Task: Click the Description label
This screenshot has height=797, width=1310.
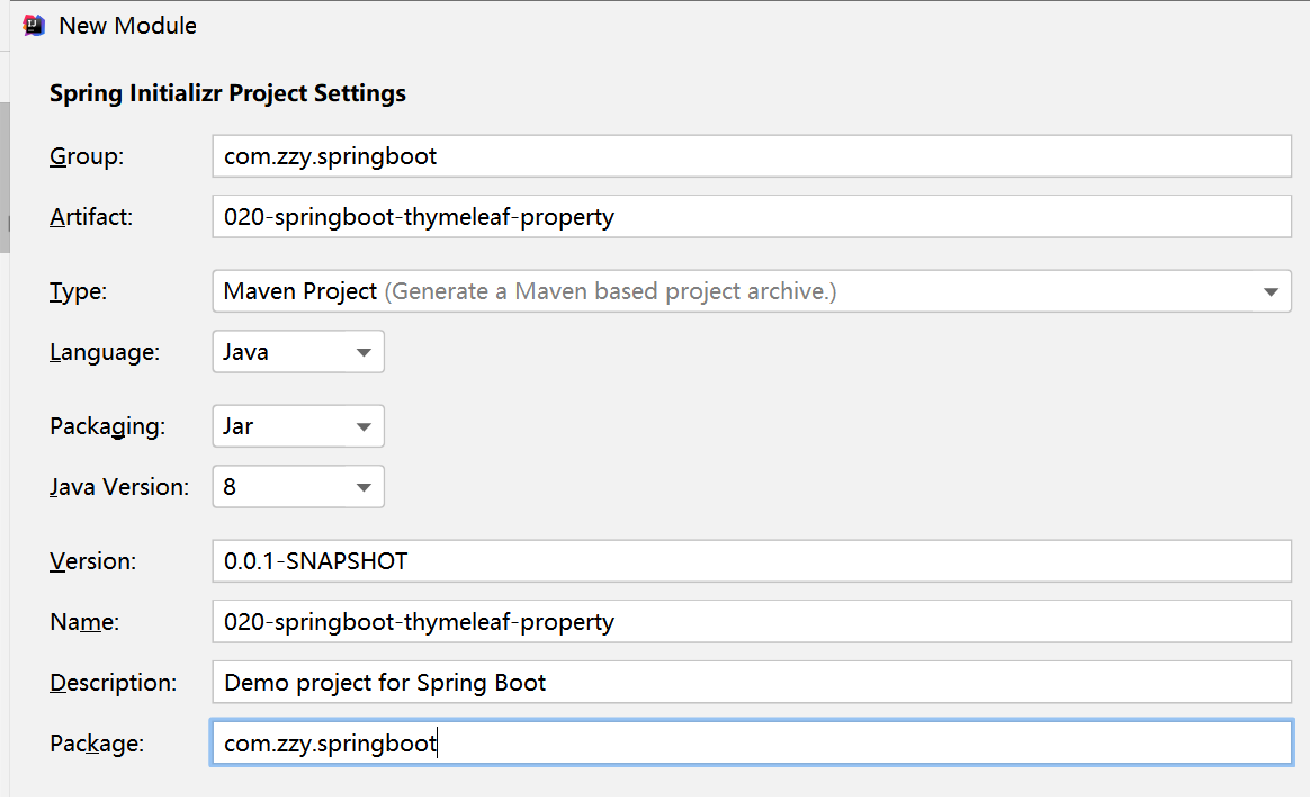Action: 113,684
